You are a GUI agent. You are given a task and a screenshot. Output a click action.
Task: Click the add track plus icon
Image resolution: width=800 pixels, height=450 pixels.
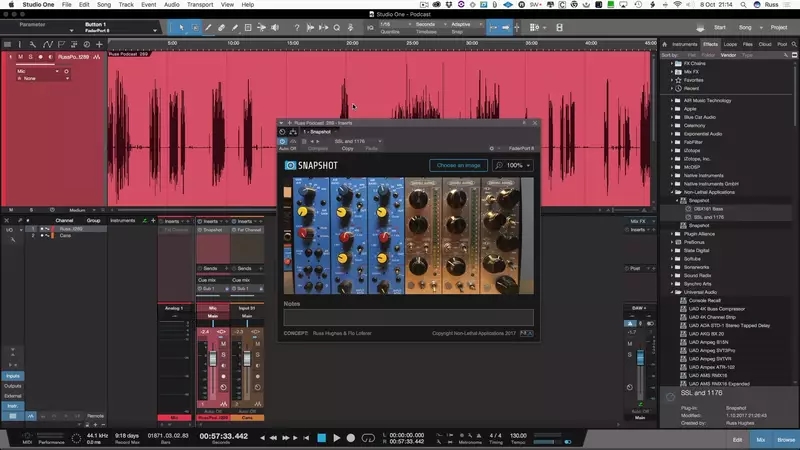[99, 44]
